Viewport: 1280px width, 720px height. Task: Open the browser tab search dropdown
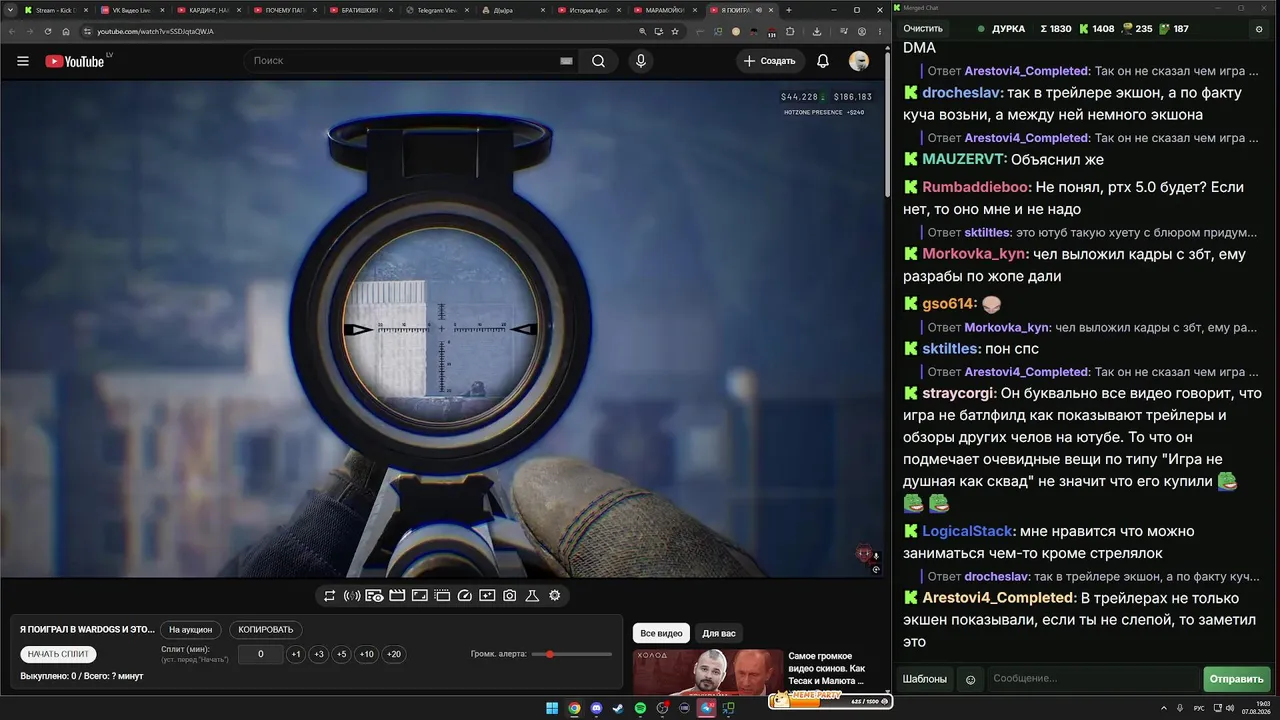(9, 10)
